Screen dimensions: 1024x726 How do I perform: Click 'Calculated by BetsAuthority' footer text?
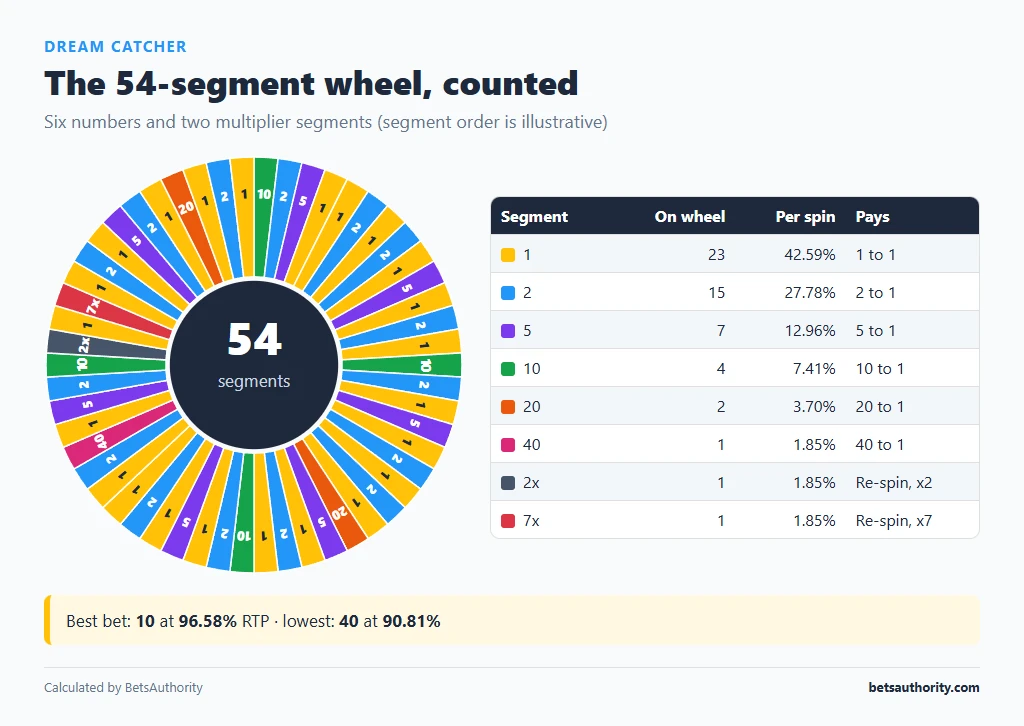click(123, 687)
